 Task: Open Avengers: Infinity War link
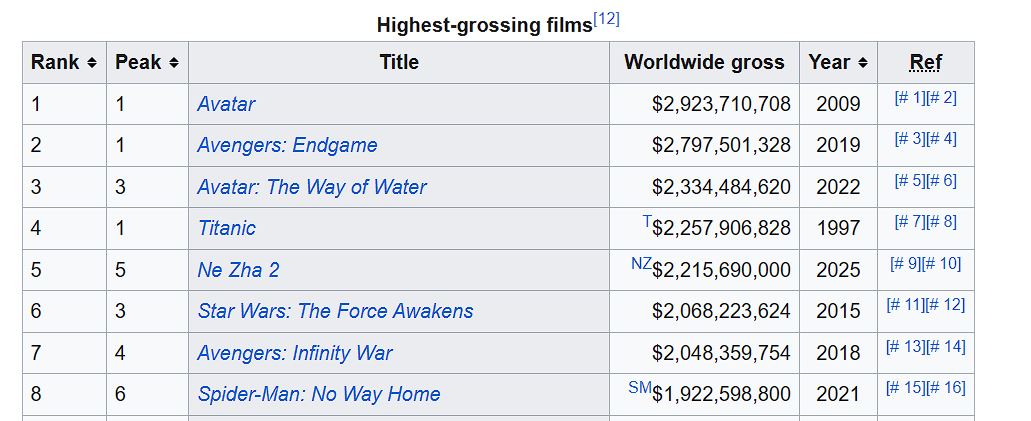pyautogui.click(x=295, y=353)
